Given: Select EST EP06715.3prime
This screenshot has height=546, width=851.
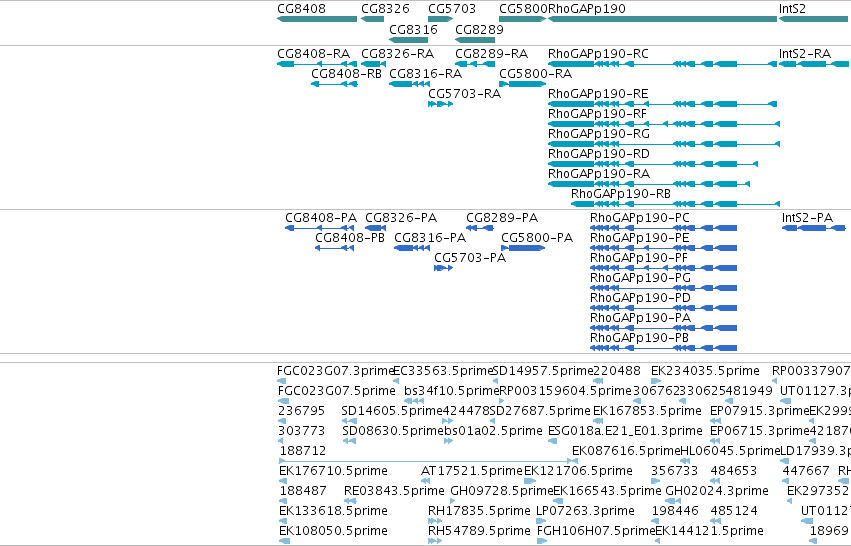Looking at the screenshot, I should tap(715, 441).
